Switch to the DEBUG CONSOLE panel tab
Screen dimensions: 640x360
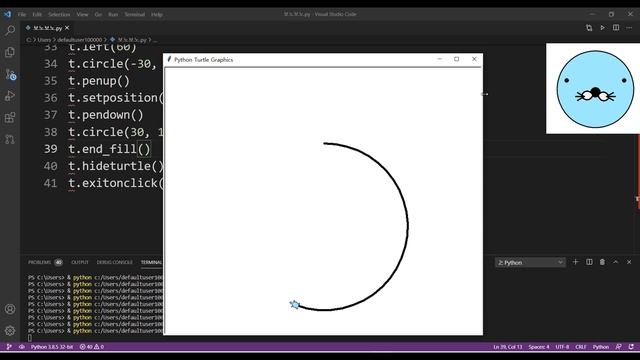pos(115,262)
